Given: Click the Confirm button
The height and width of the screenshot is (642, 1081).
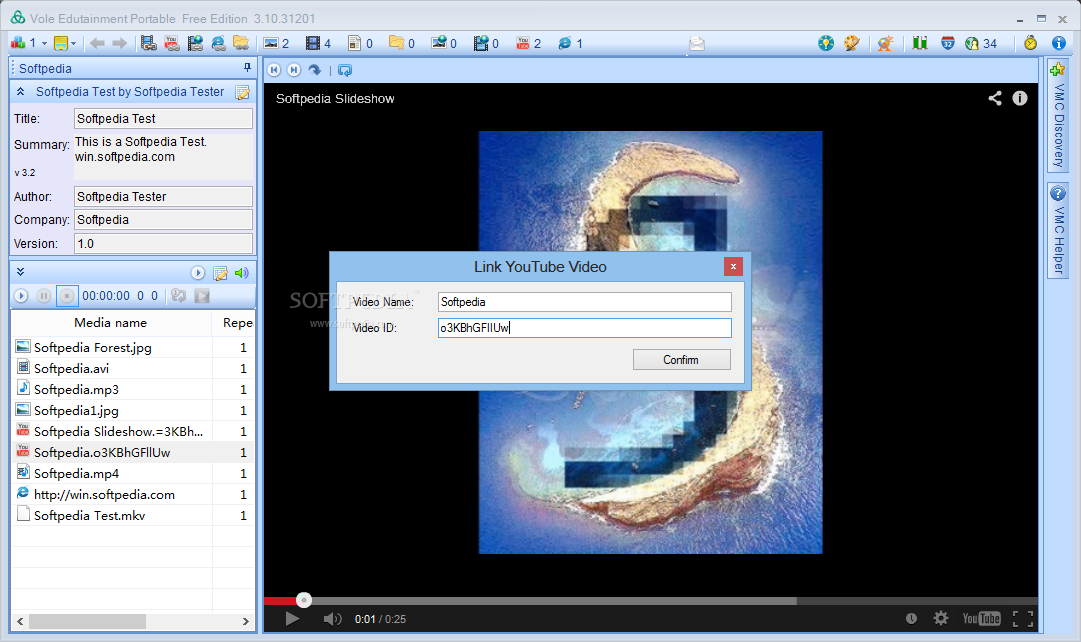Looking at the screenshot, I should point(682,359).
